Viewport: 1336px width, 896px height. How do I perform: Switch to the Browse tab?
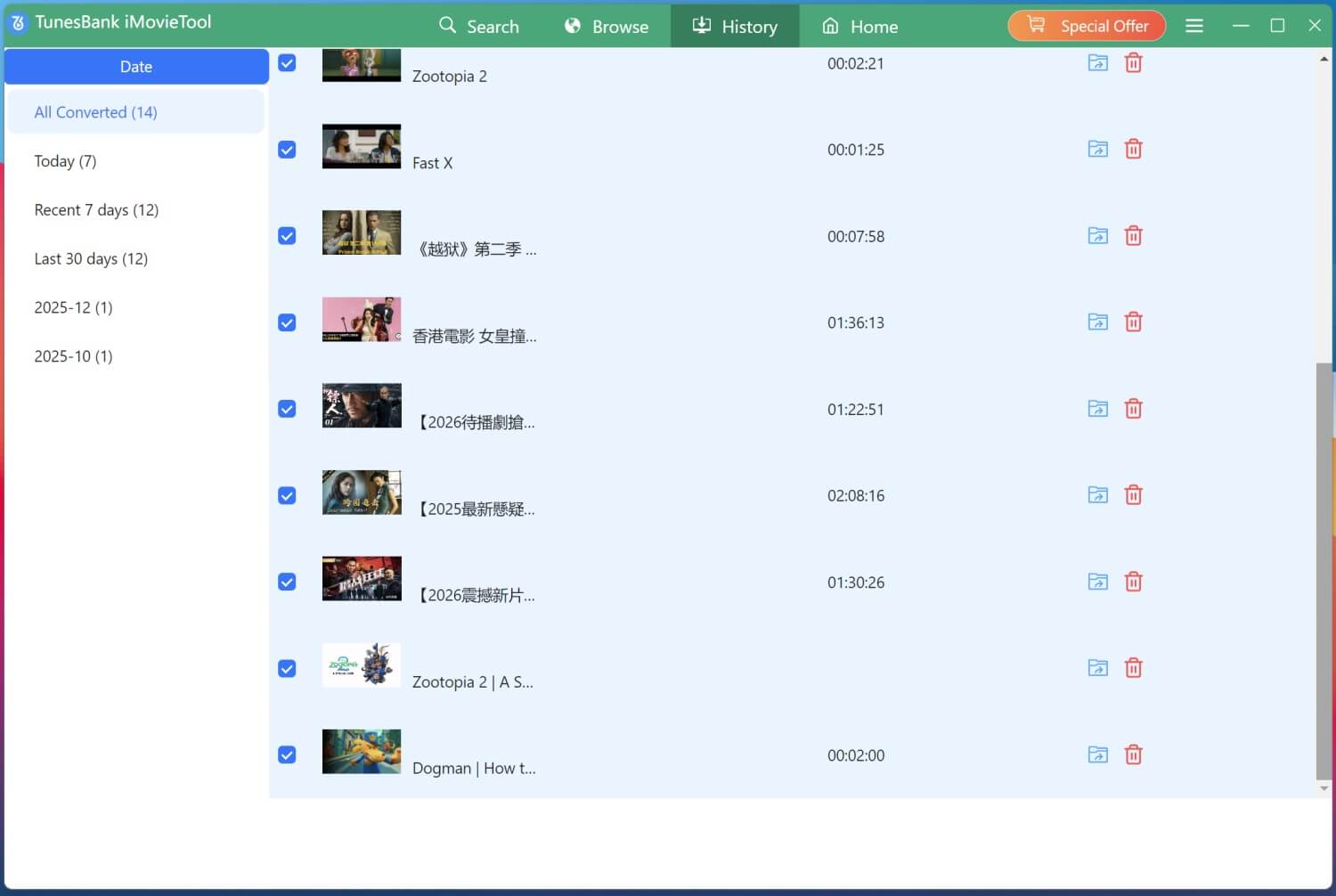[x=607, y=26]
